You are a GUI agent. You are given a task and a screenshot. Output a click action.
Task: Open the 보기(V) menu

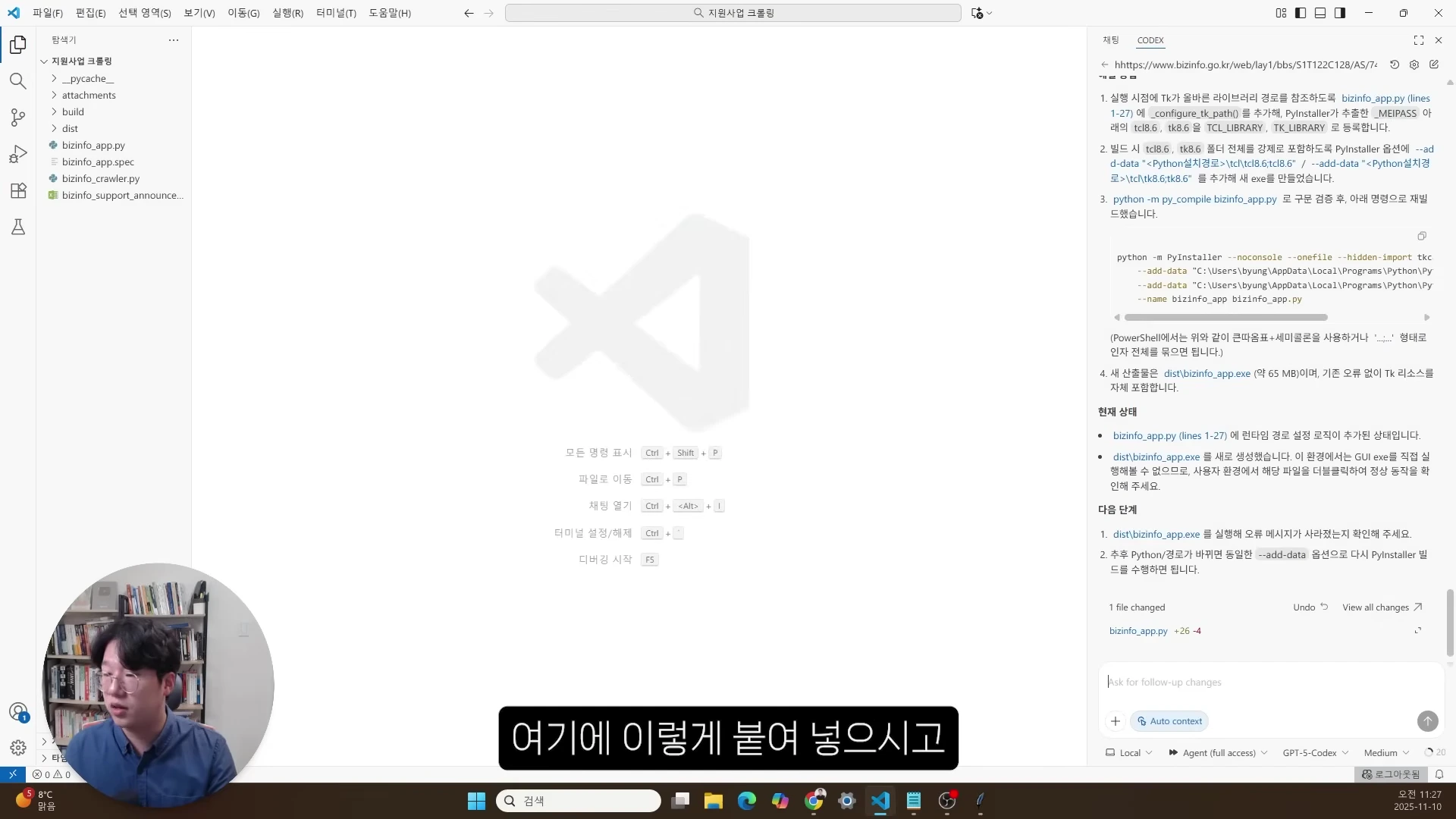[x=199, y=13]
